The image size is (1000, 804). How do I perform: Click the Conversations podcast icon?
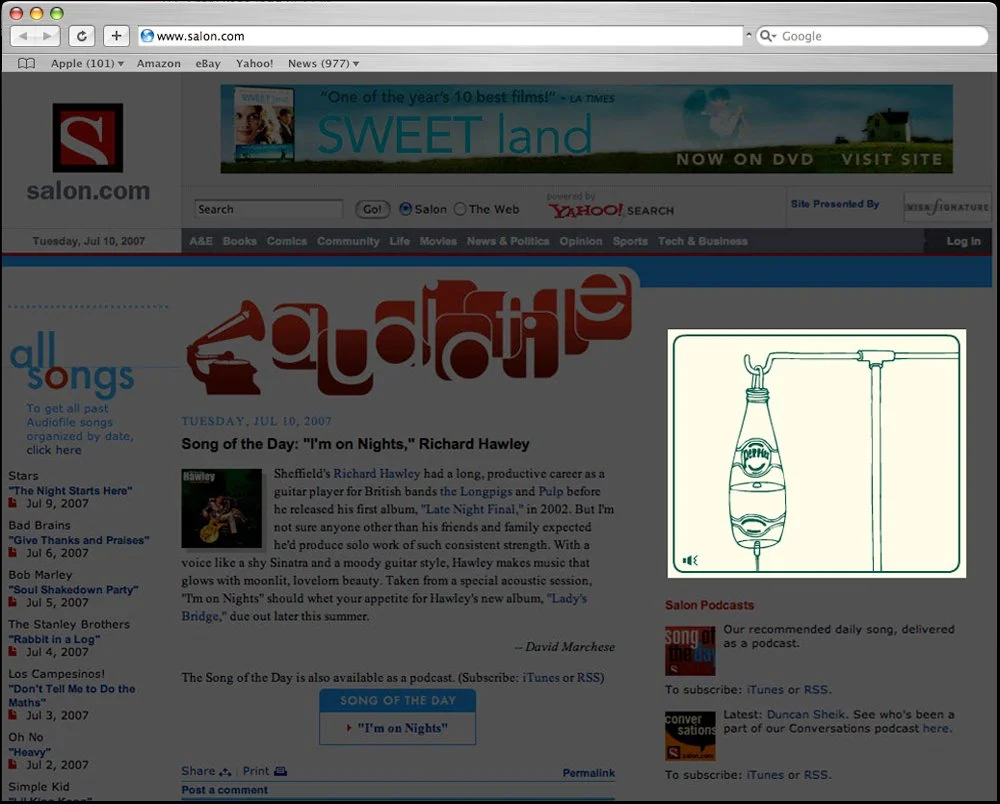tap(690, 736)
